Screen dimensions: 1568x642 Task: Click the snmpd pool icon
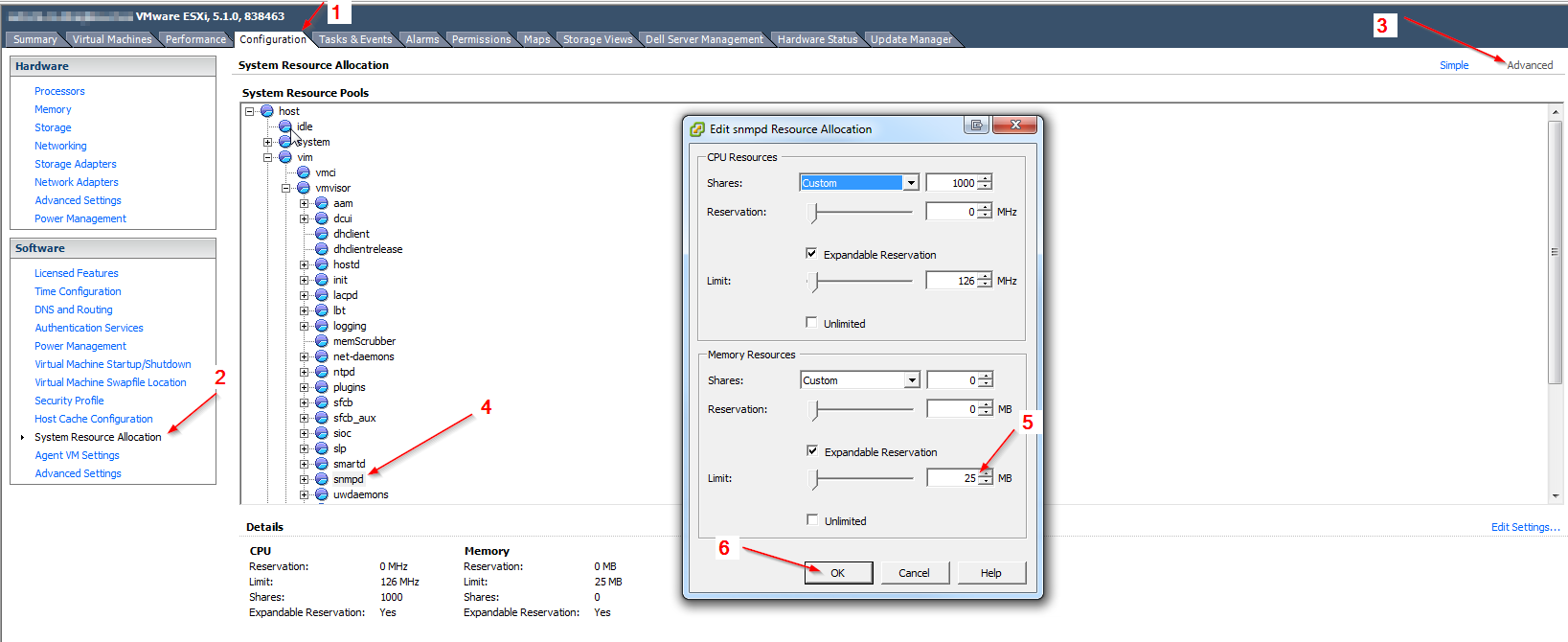pyautogui.click(x=322, y=479)
